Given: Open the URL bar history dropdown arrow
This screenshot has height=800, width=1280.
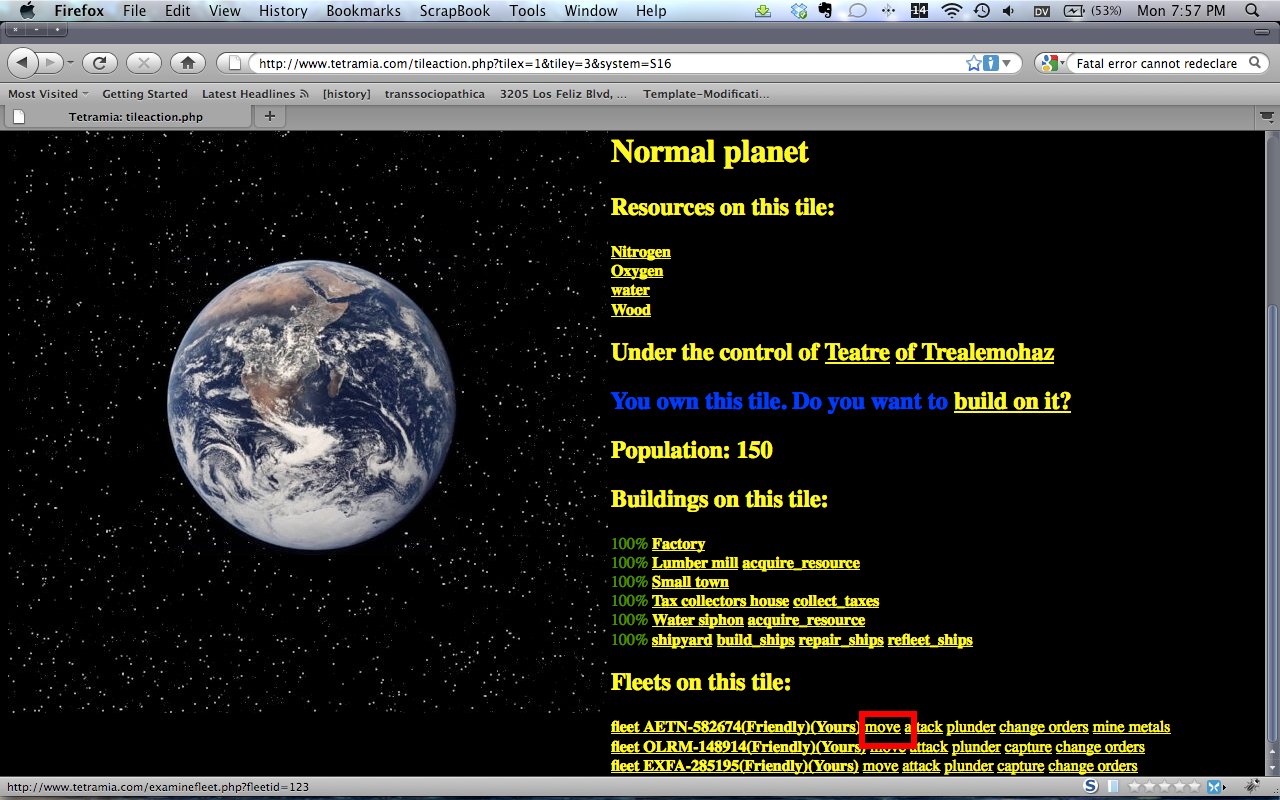Looking at the screenshot, I should tap(1006, 63).
